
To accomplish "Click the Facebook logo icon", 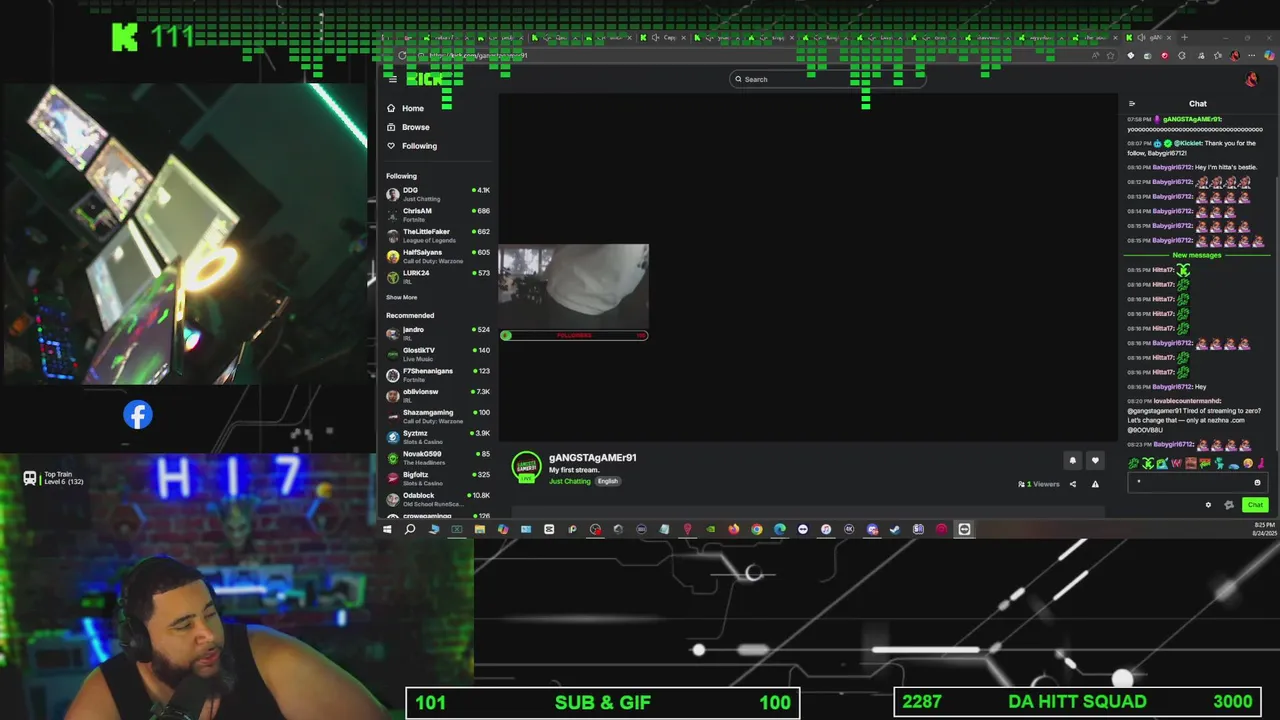I will (138, 415).
